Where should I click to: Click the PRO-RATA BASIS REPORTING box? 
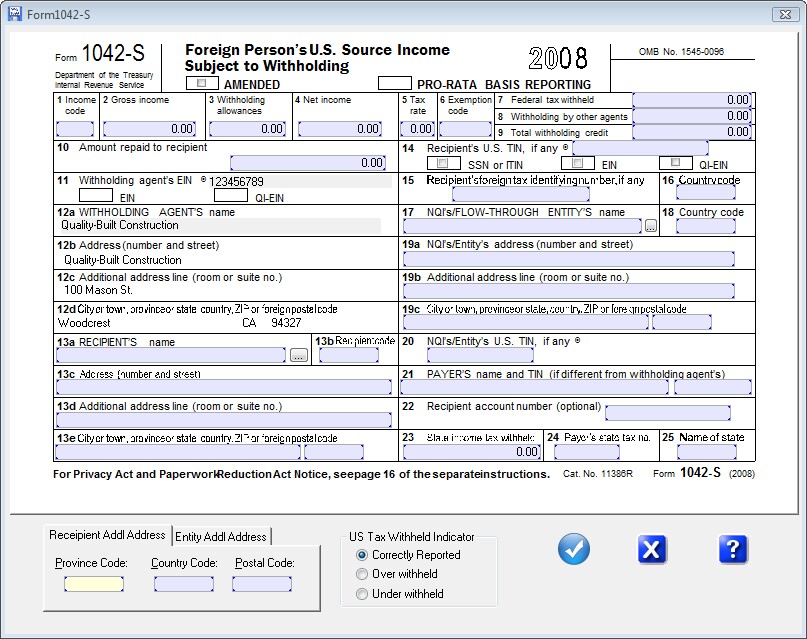[x=395, y=83]
